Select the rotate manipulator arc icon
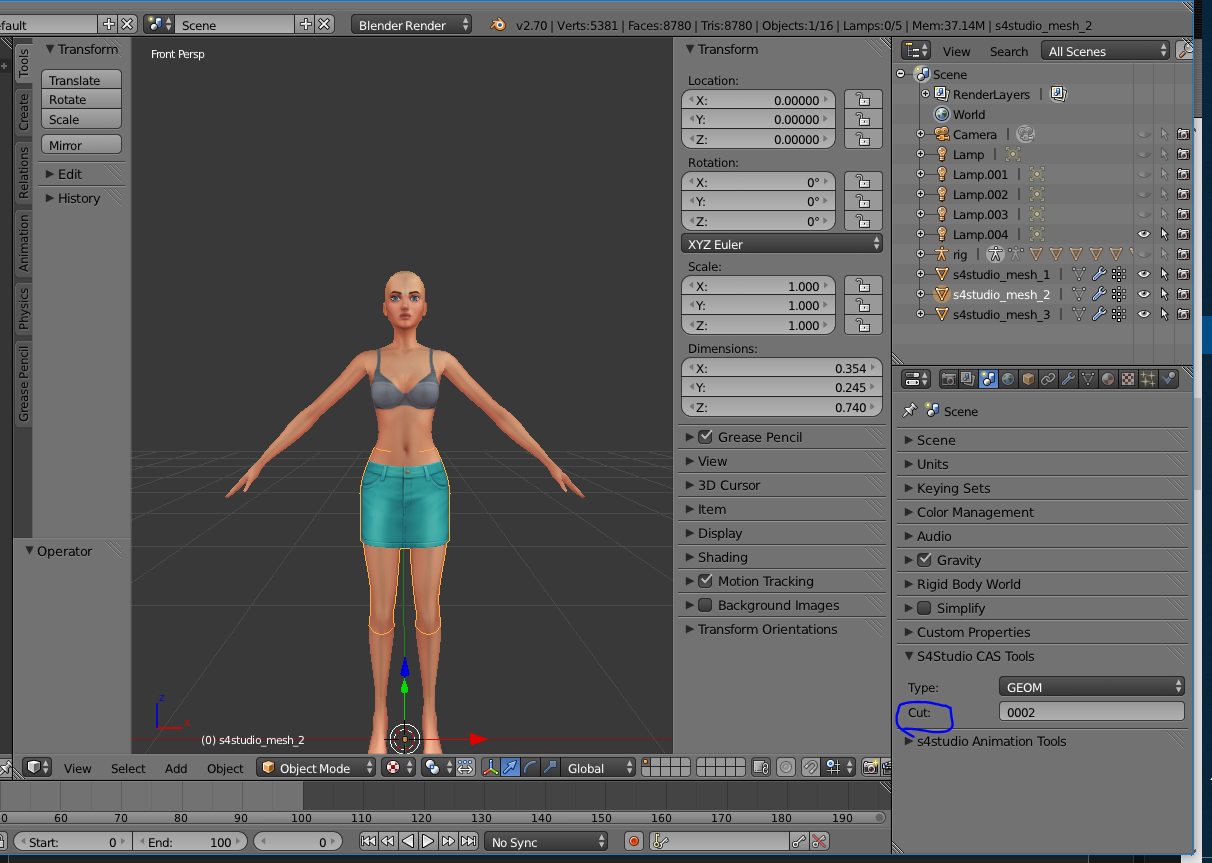This screenshot has height=863, width=1212. pos(530,767)
